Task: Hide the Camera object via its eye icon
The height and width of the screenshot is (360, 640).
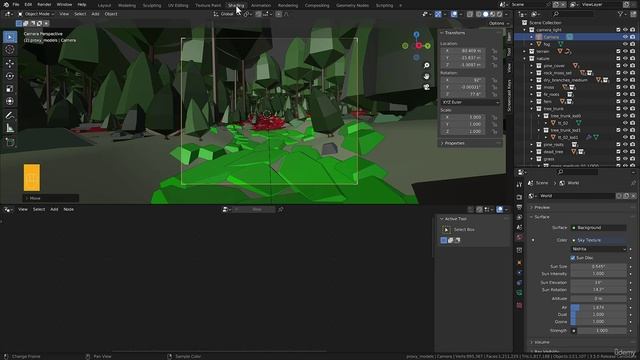Action: 625,37
